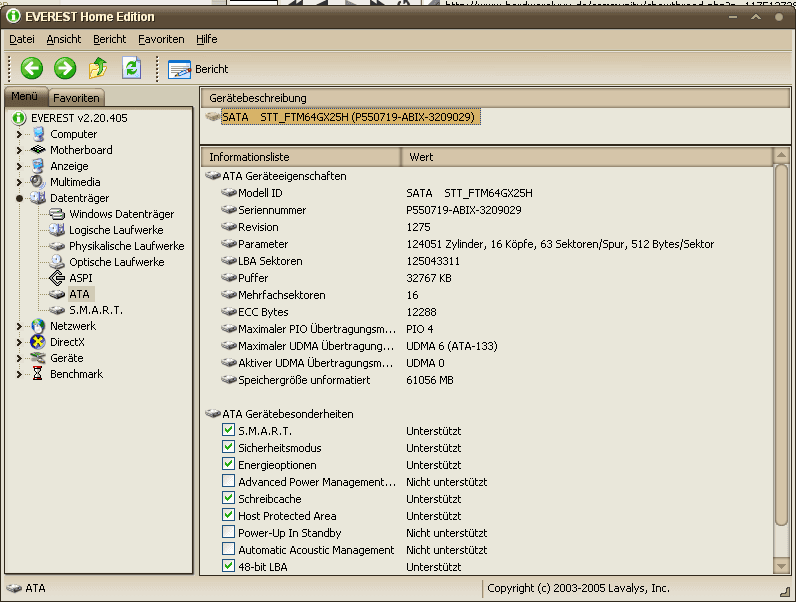This screenshot has height=602, width=796.
Task: Toggle the 48-bit LBA checkbox
Action: click(228, 565)
